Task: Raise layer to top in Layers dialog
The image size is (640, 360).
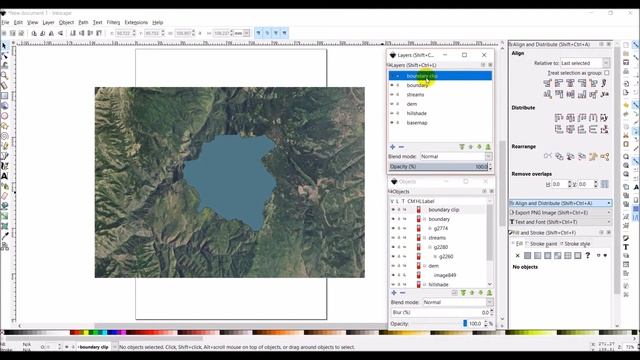Action: pos(462,147)
